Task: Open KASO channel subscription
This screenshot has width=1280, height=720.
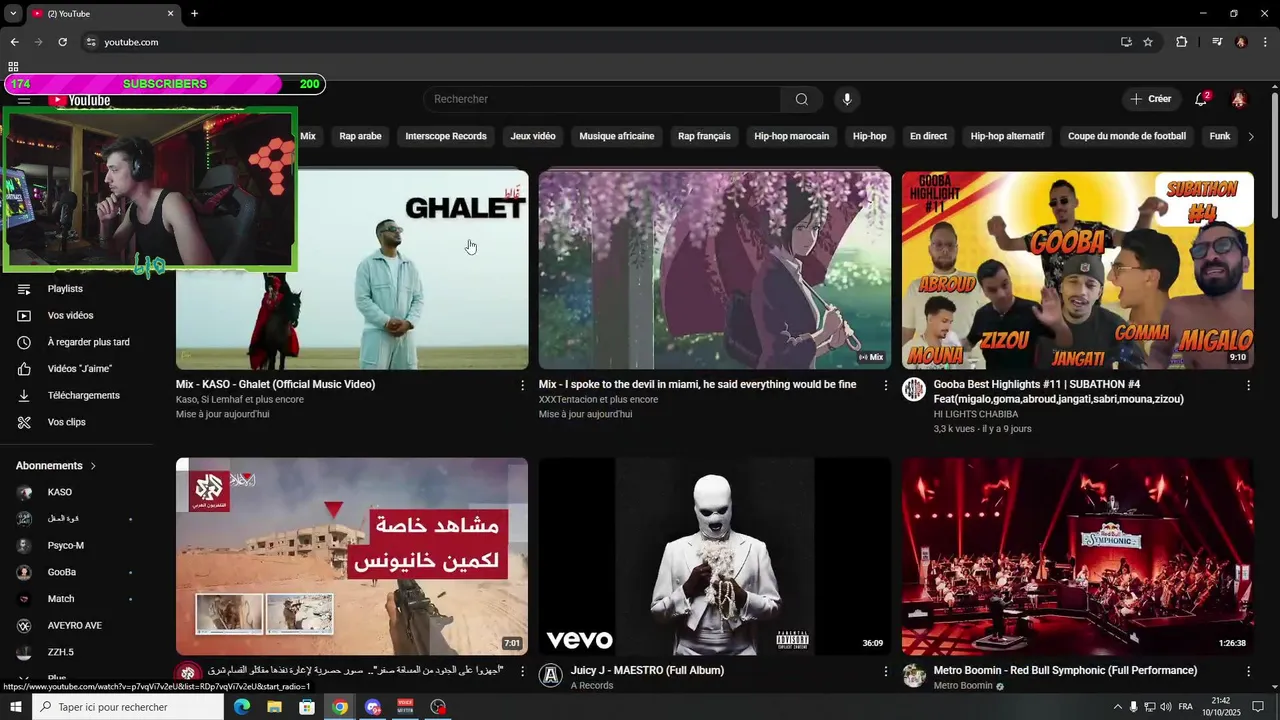Action: [79, 492]
